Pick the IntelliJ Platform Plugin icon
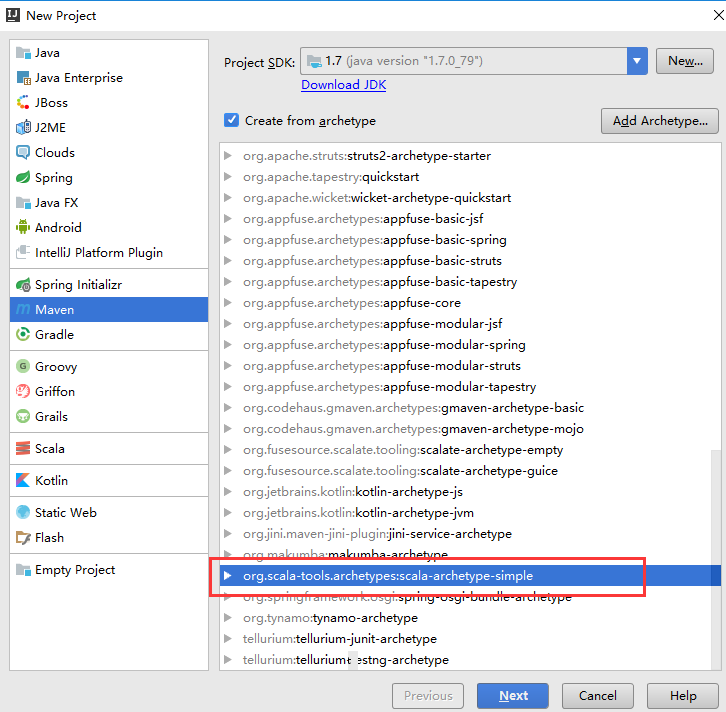 [x=23, y=253]
